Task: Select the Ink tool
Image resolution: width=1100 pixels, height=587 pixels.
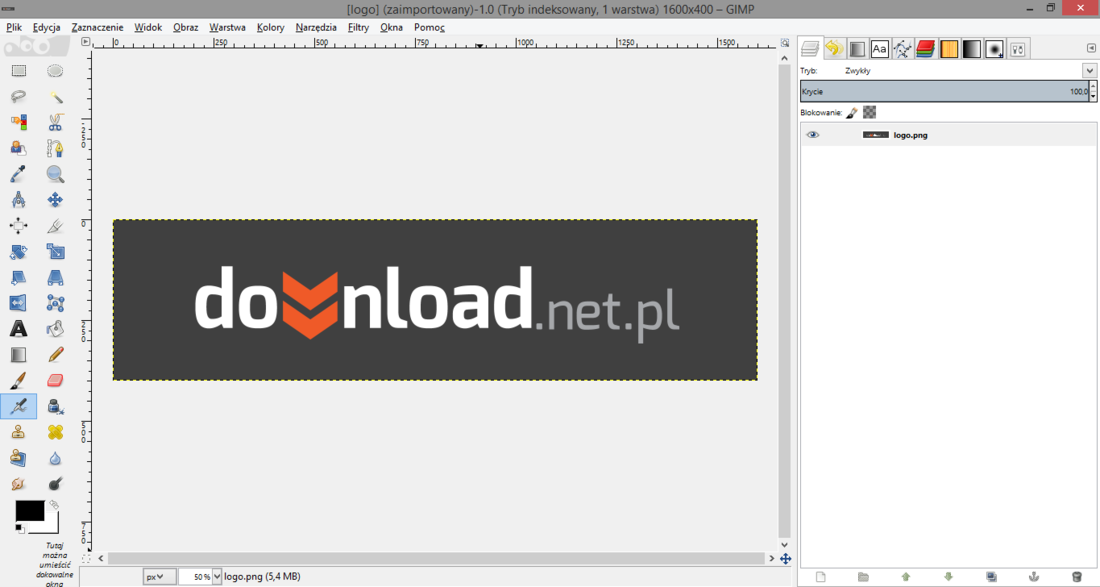Action: [x=55, y=406]
